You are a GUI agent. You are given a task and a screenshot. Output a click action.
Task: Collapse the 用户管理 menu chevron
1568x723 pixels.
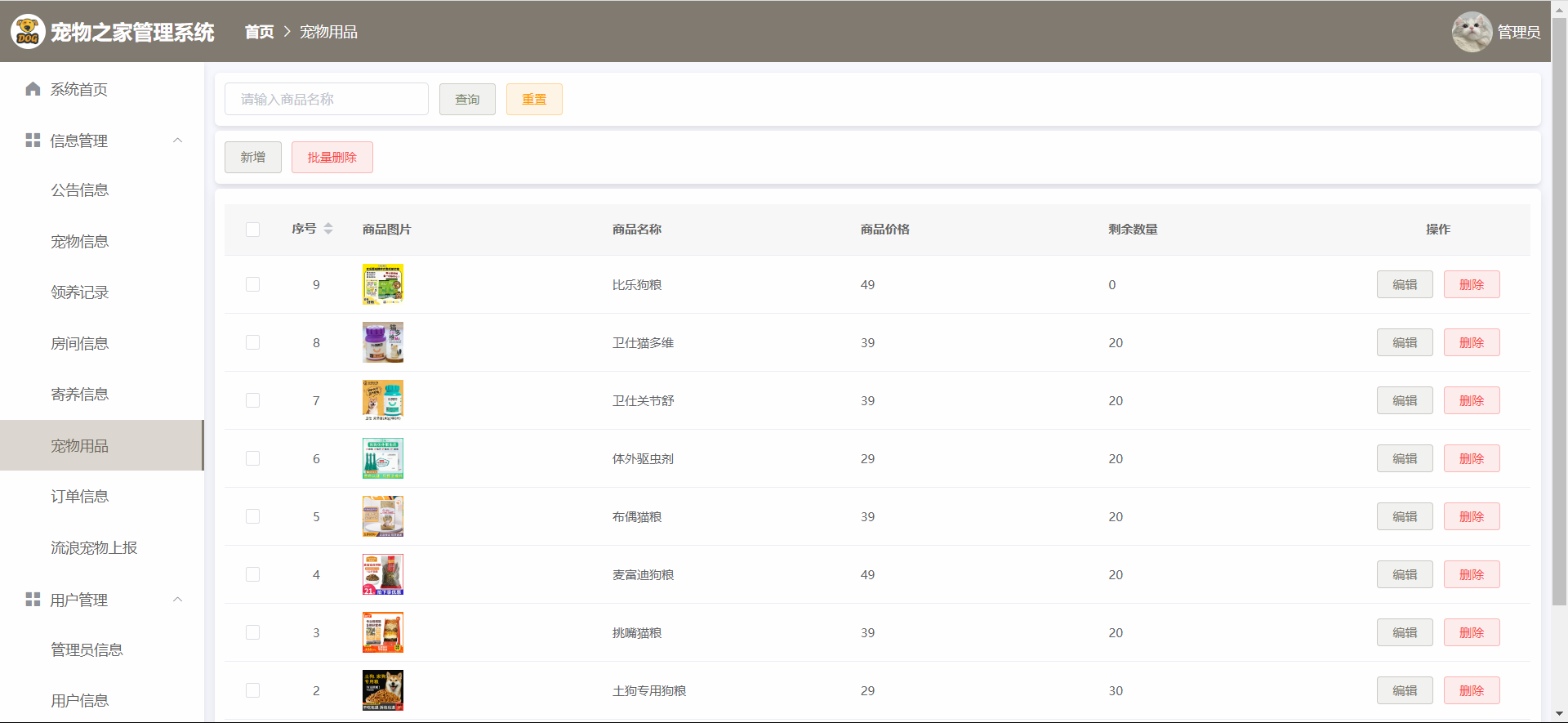pos(177,600)
